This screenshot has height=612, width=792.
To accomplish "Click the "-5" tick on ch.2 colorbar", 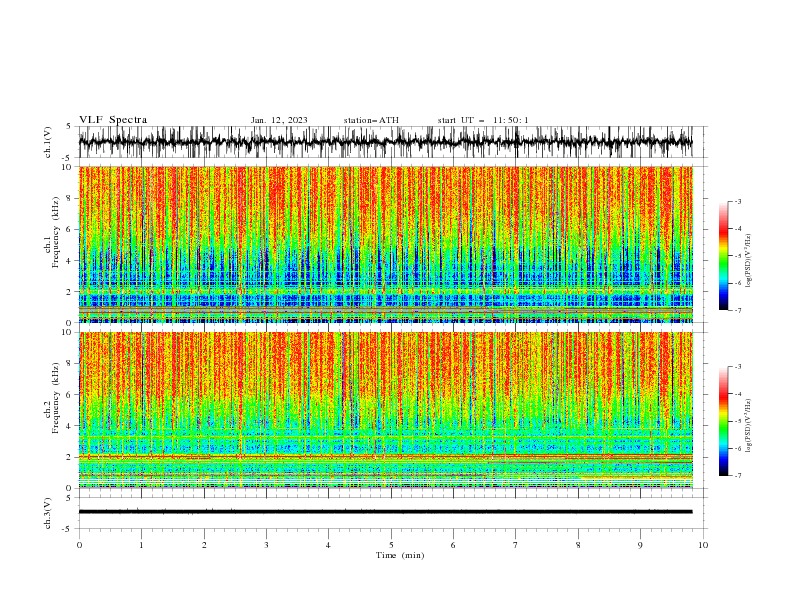I will [737, 421].
